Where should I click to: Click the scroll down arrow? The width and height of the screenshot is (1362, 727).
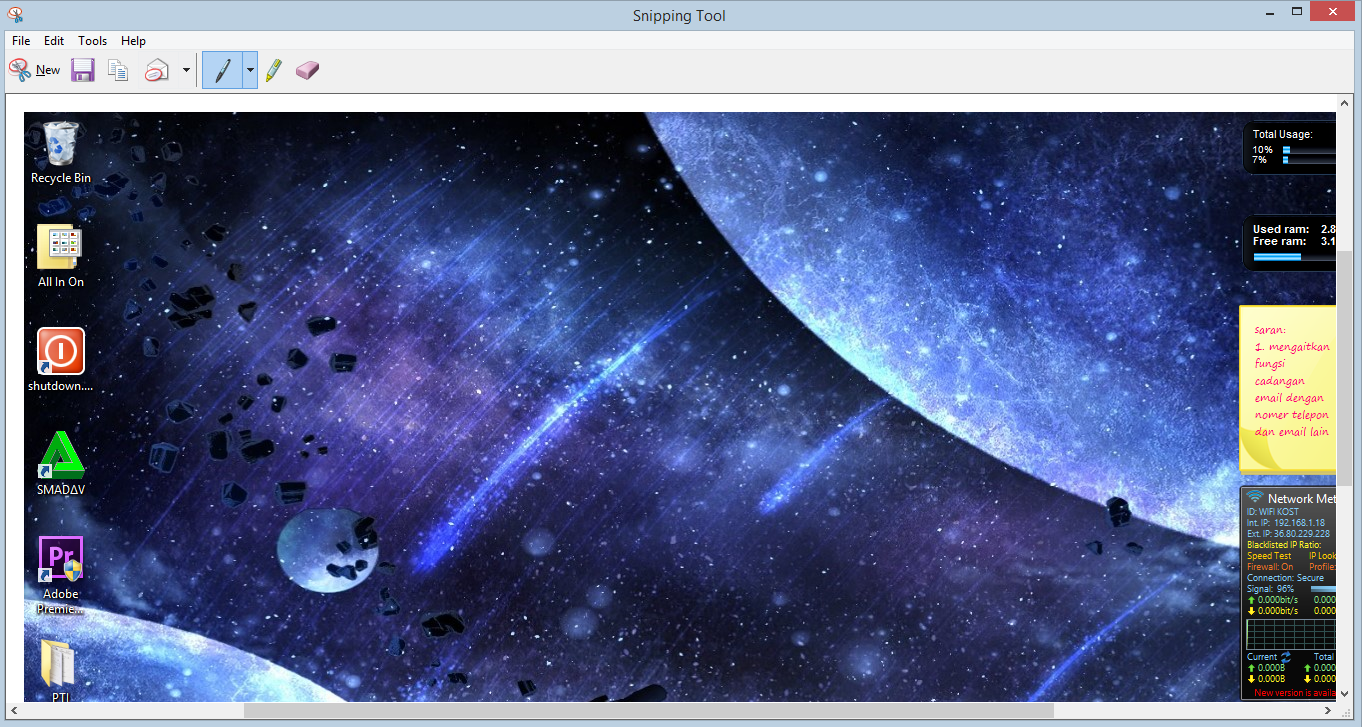click(1344, 694)
